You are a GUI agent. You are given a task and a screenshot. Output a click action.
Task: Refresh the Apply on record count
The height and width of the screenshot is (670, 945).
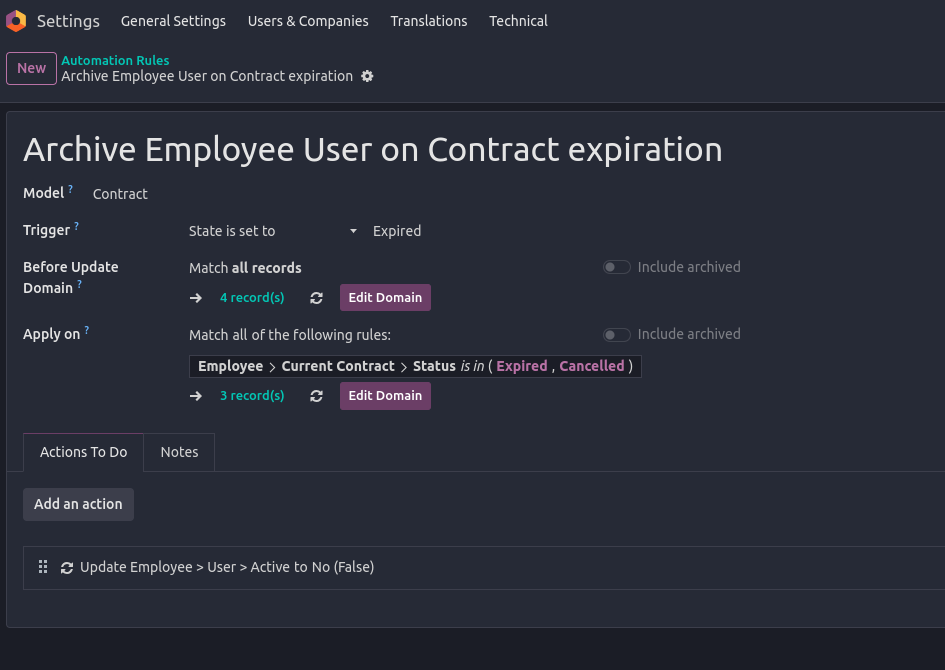point(316,396)
